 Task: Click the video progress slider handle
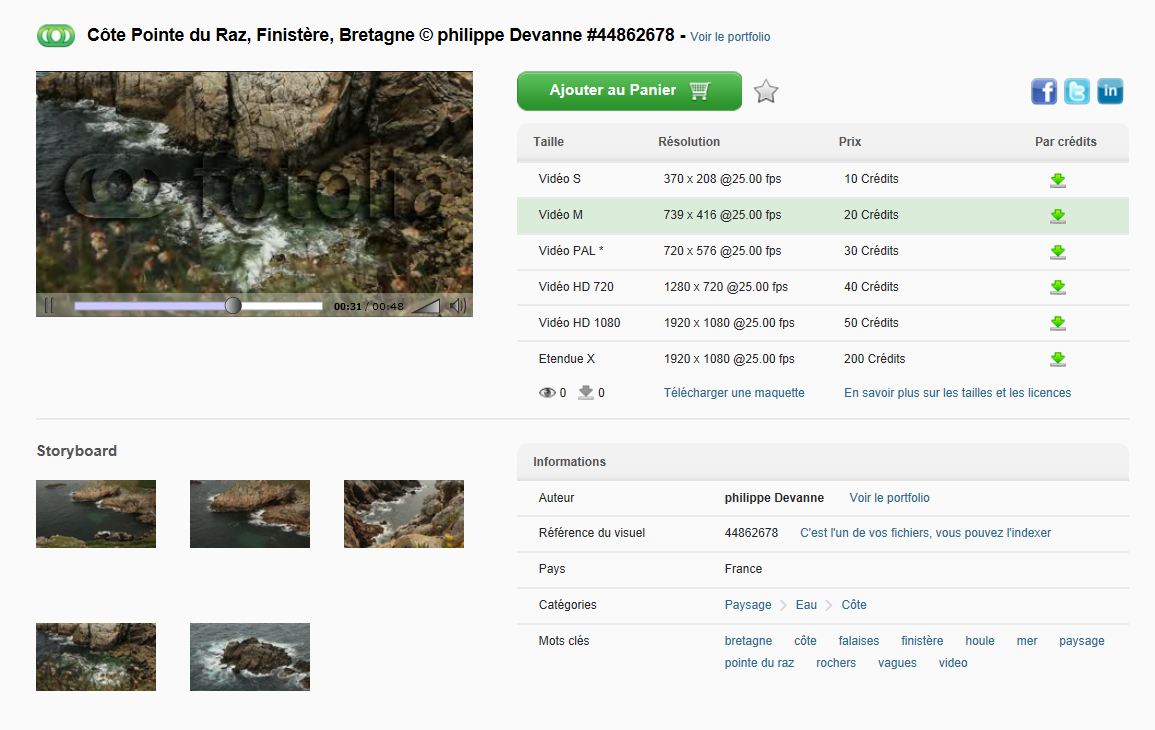[x=233, y=306]
